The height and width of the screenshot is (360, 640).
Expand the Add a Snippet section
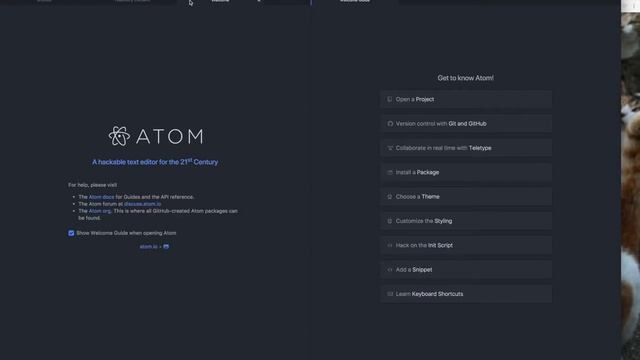(x=466, y=269)
